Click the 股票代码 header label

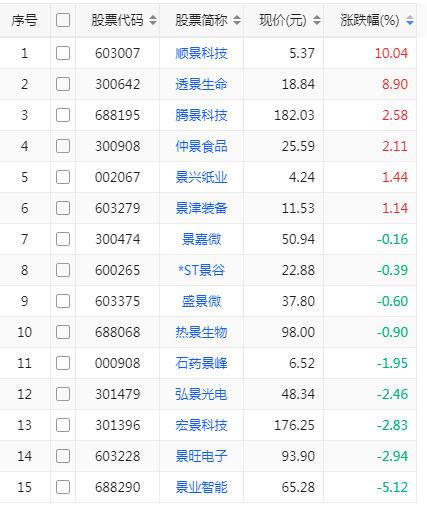point(117,20)
